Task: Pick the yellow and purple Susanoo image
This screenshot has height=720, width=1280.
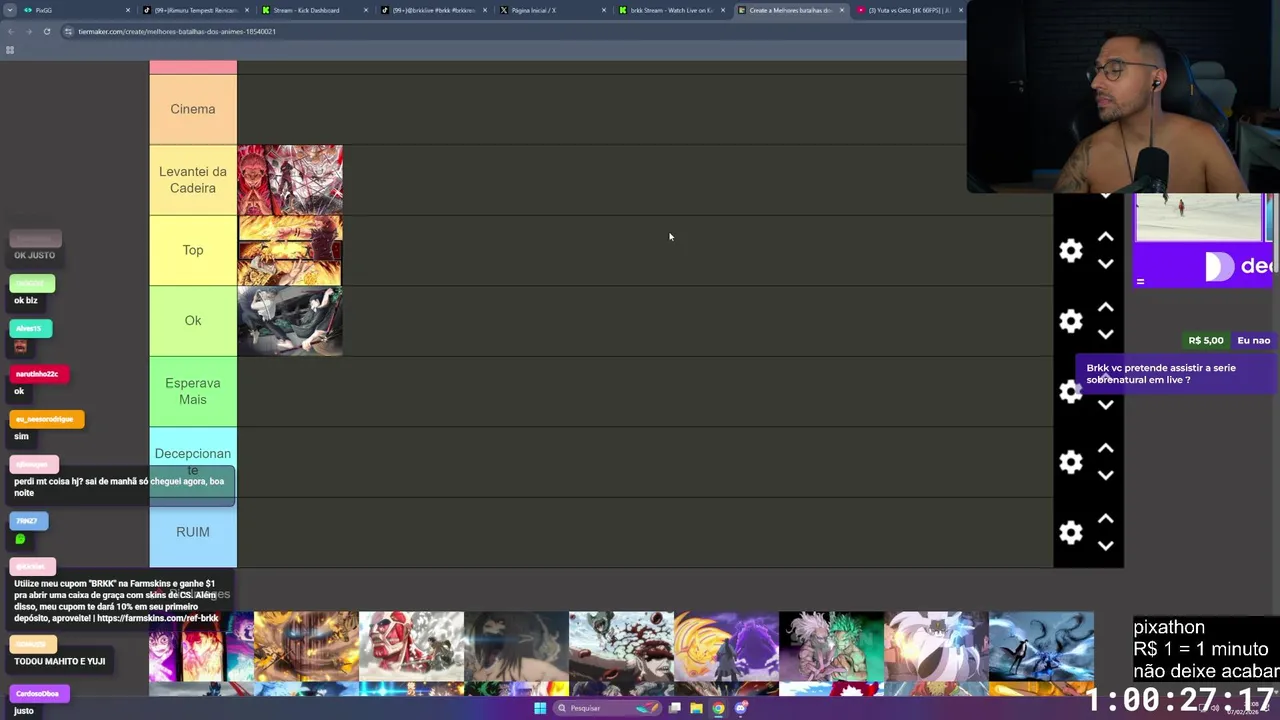Action: (726, 647)
